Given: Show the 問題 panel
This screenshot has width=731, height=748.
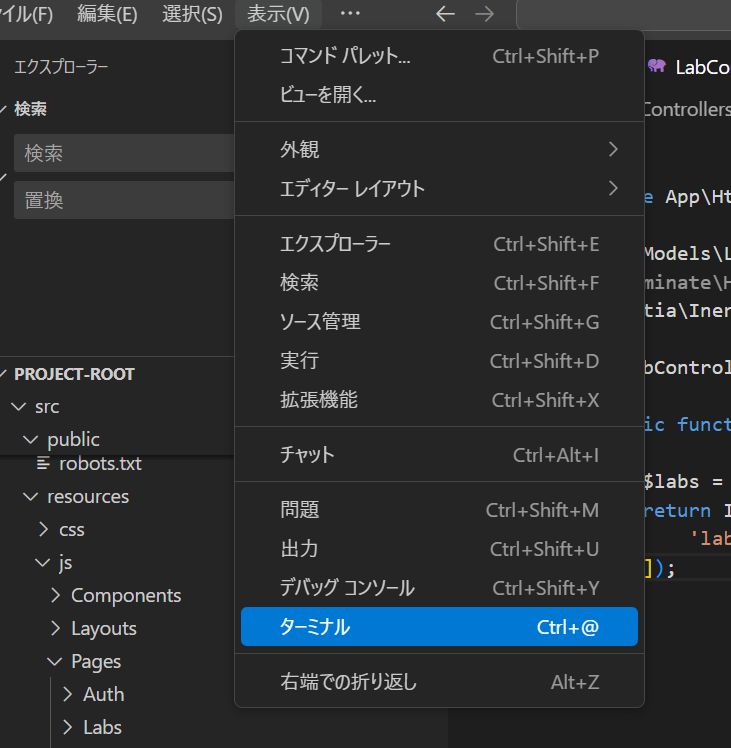Looking at the screenshot, I should click(x=439, y=510).
